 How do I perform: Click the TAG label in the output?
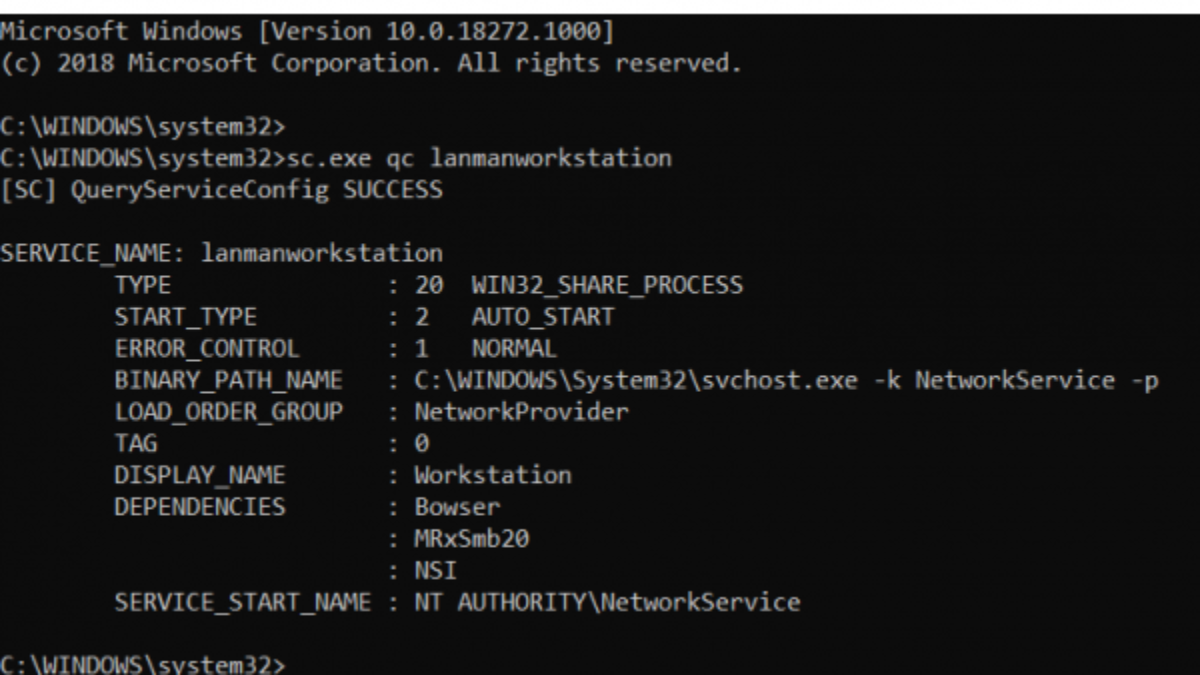pos(136,443)
